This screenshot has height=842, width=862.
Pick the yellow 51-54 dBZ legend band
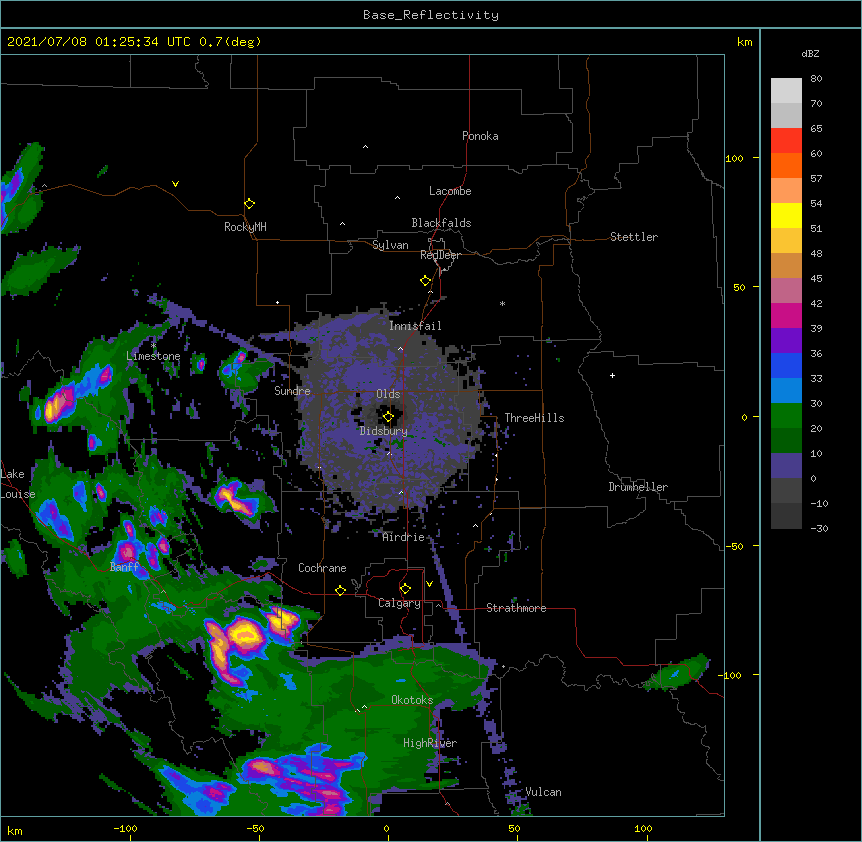[x=786, y=215]
